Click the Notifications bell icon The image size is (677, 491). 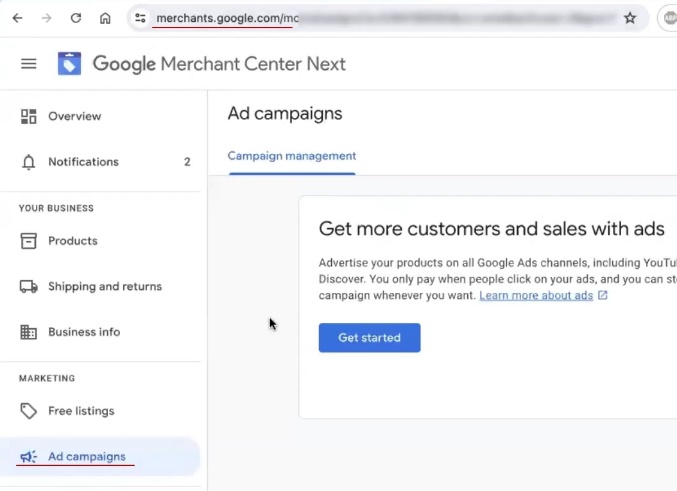tap(29, 162)
